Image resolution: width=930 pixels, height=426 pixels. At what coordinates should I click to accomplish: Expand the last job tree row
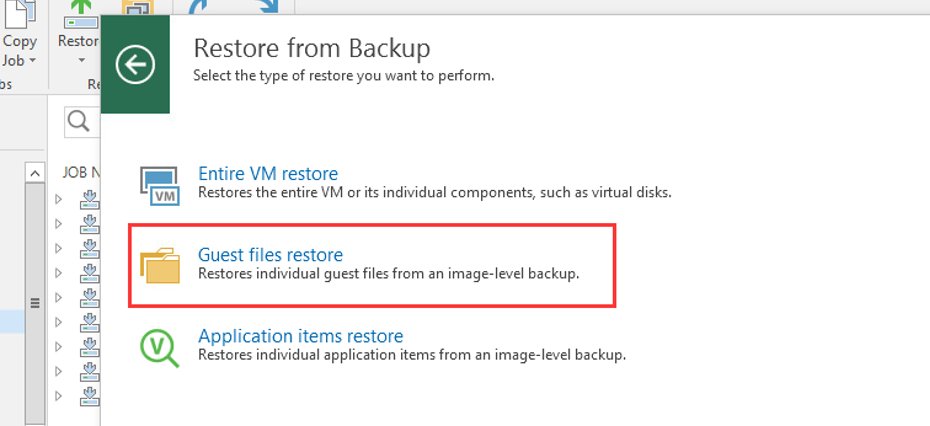[59, 394]
